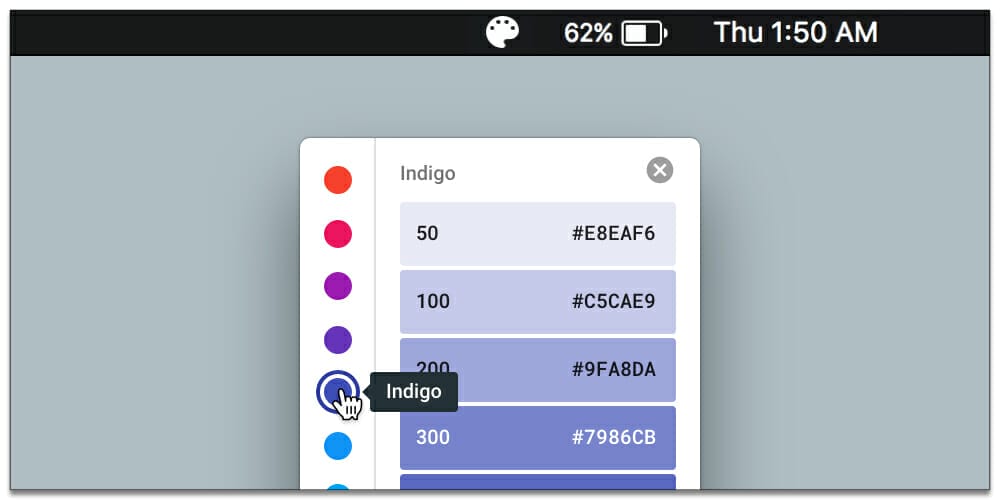The image size is (1000, 500).
Task: Click the #E8EAF6 hex code
Action: tap(614, 233)
